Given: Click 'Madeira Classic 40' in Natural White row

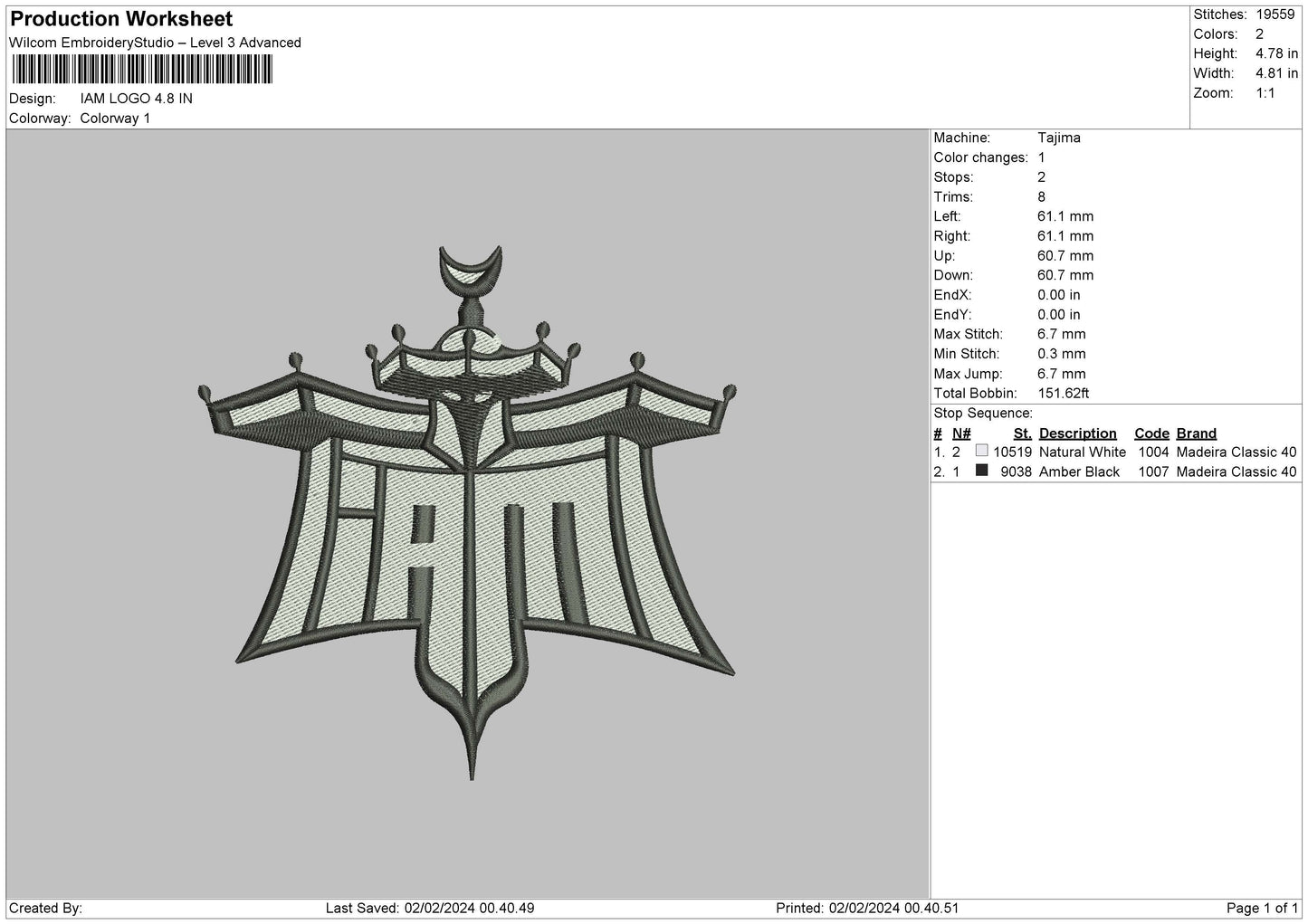Looking at the screenshot, I should [x=1236, y=452].
